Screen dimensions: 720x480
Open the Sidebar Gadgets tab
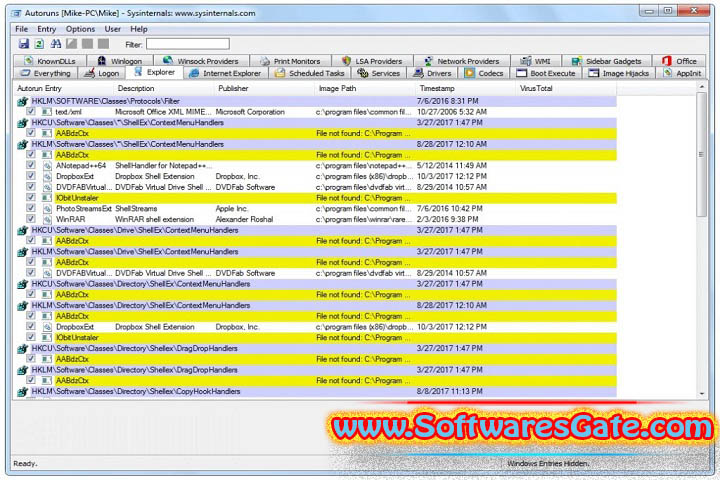[x=607, y=61]
